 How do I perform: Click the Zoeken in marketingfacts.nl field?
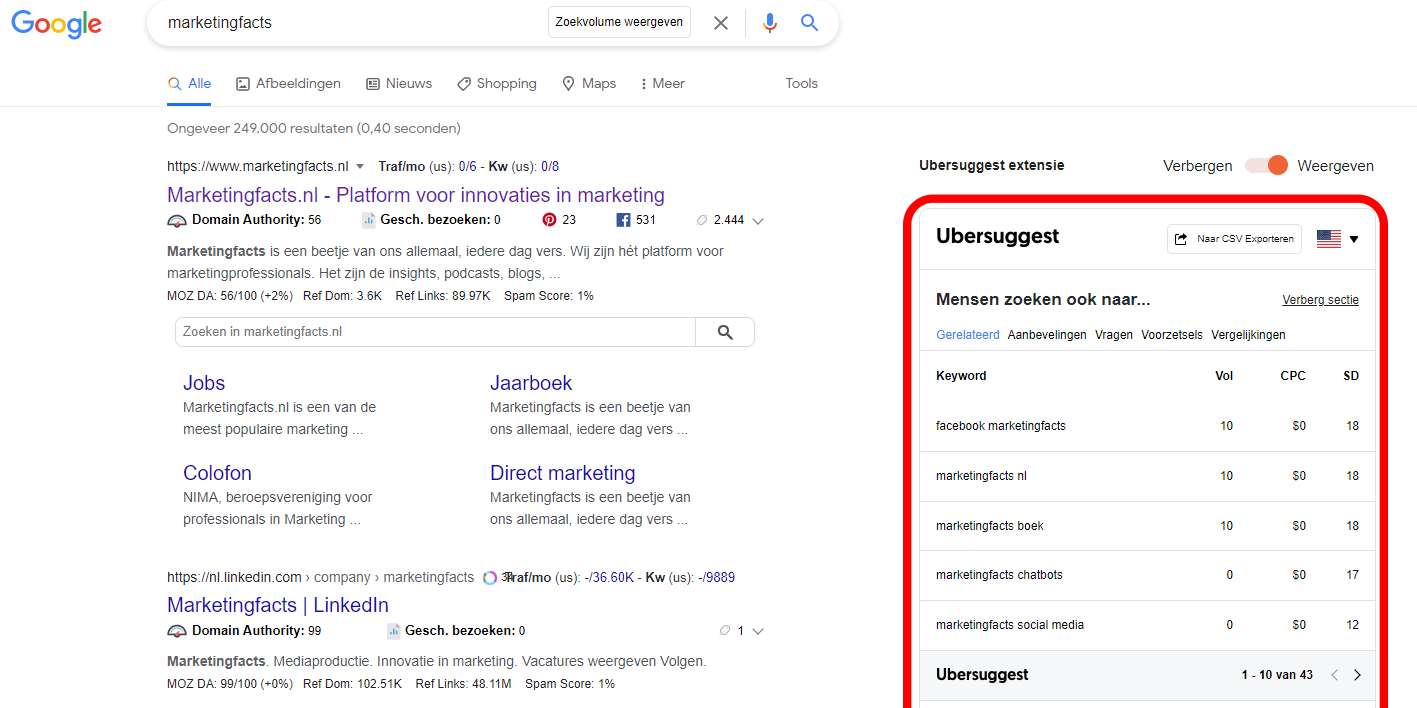point(435,332)
